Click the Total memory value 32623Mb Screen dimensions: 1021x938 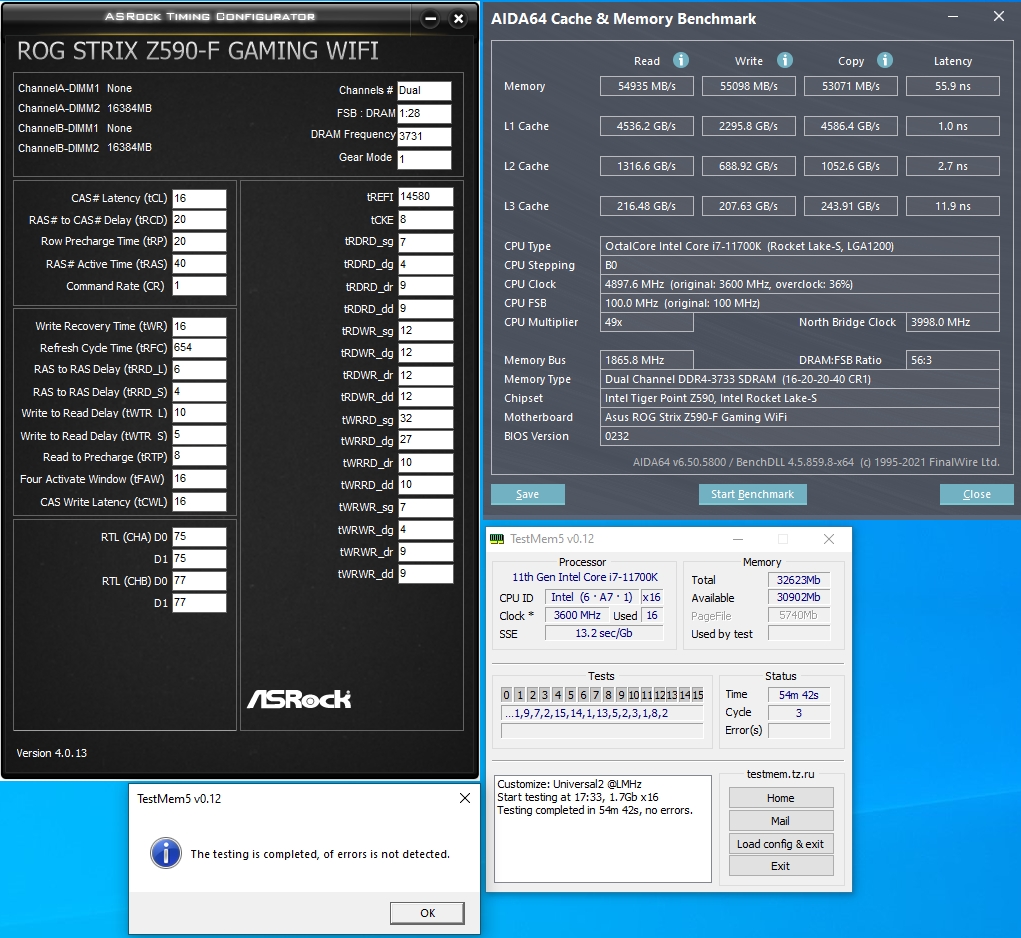click(799, 580)
